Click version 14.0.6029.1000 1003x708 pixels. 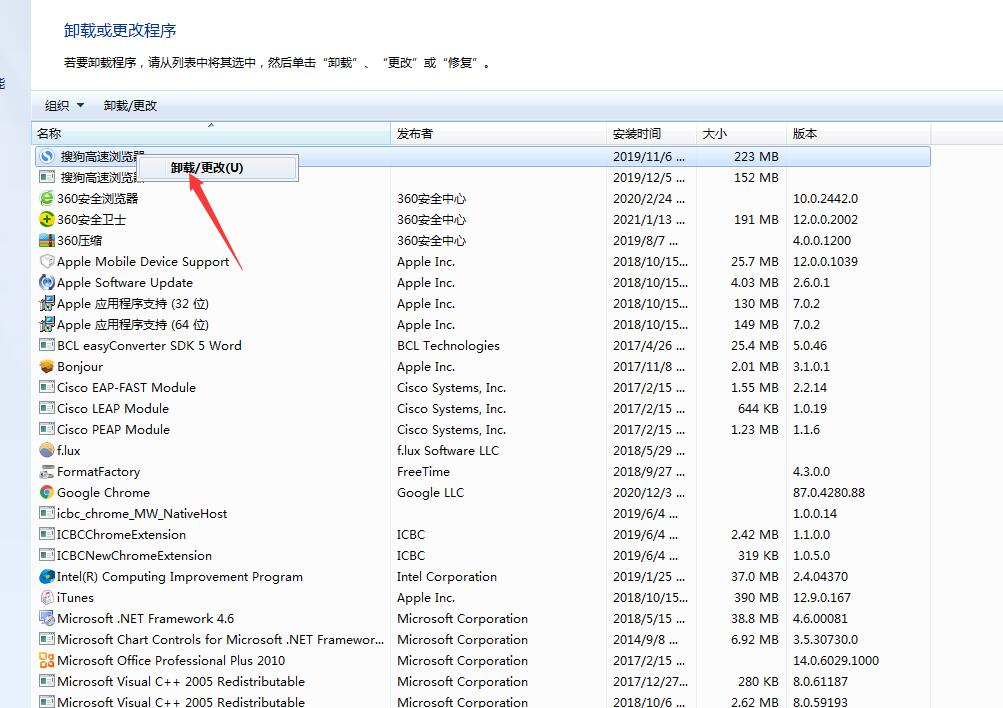point(836,660)
